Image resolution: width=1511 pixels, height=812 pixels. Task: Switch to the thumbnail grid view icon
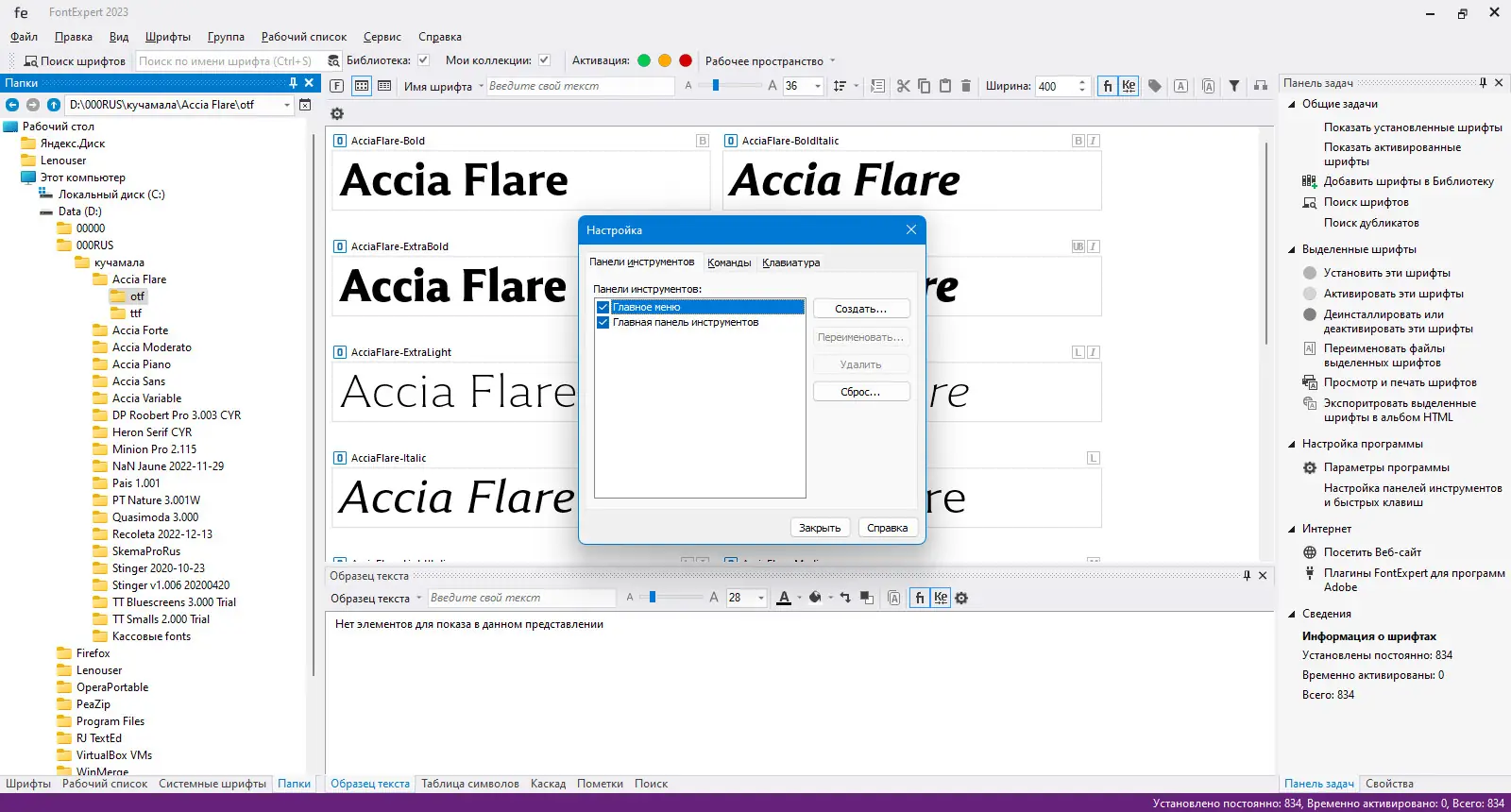tap(362, 86)
